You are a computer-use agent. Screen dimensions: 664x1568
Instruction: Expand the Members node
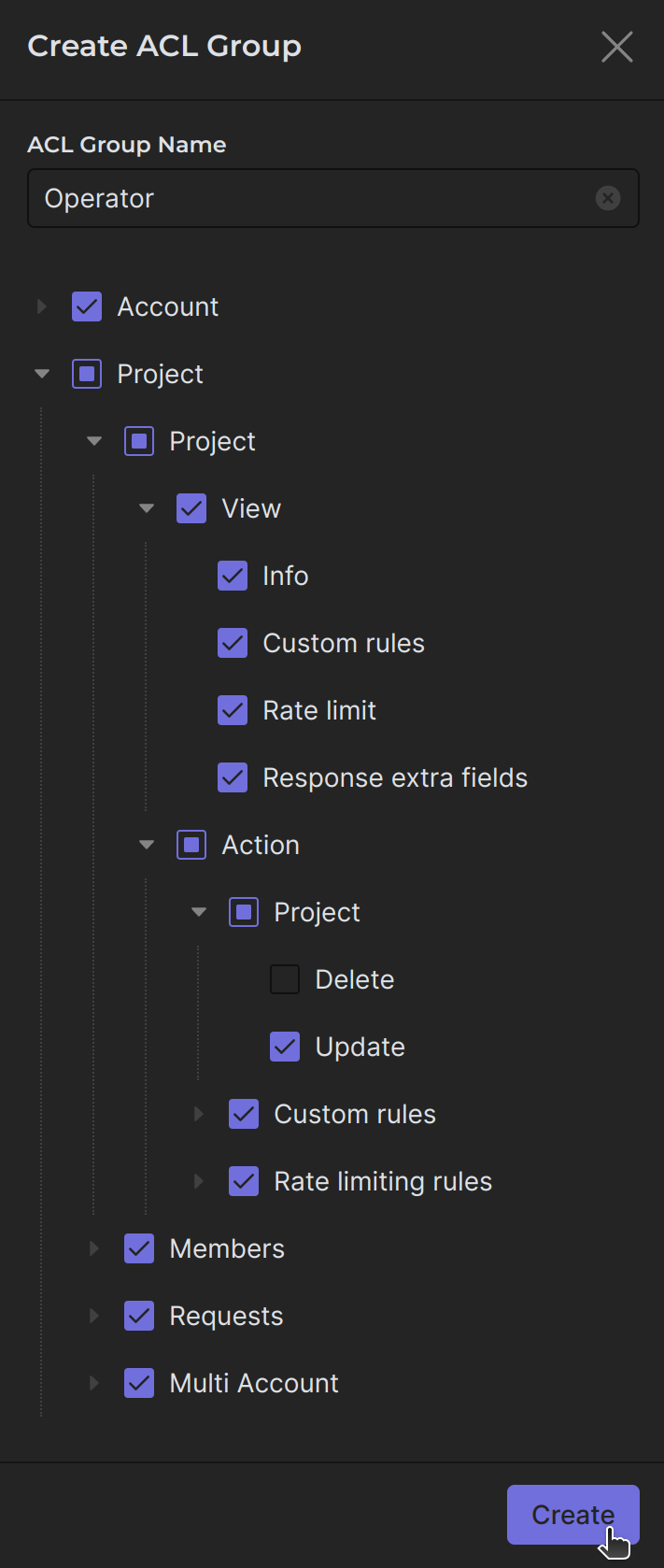(94, 1248)
